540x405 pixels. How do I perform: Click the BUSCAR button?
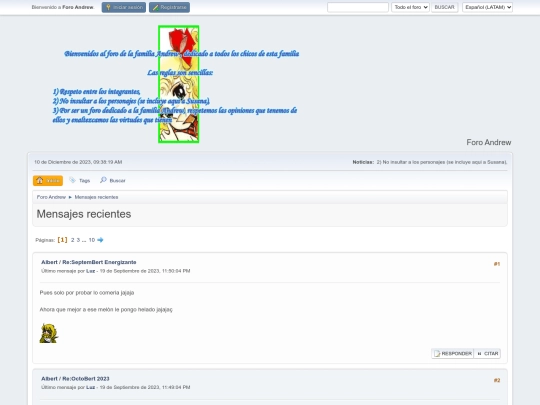(x=445, y=7)
